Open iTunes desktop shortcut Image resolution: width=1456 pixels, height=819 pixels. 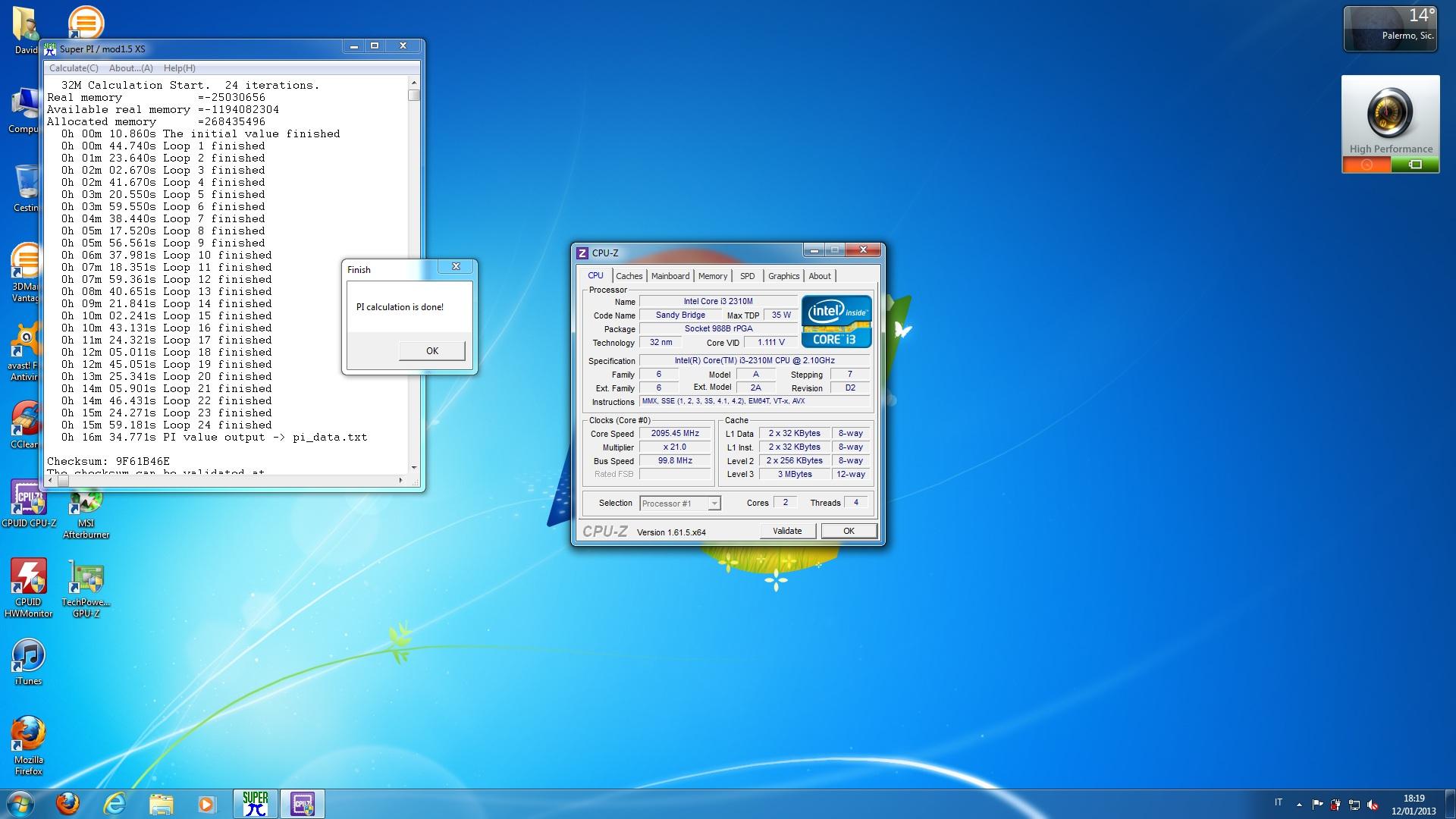tap(29, 662)
